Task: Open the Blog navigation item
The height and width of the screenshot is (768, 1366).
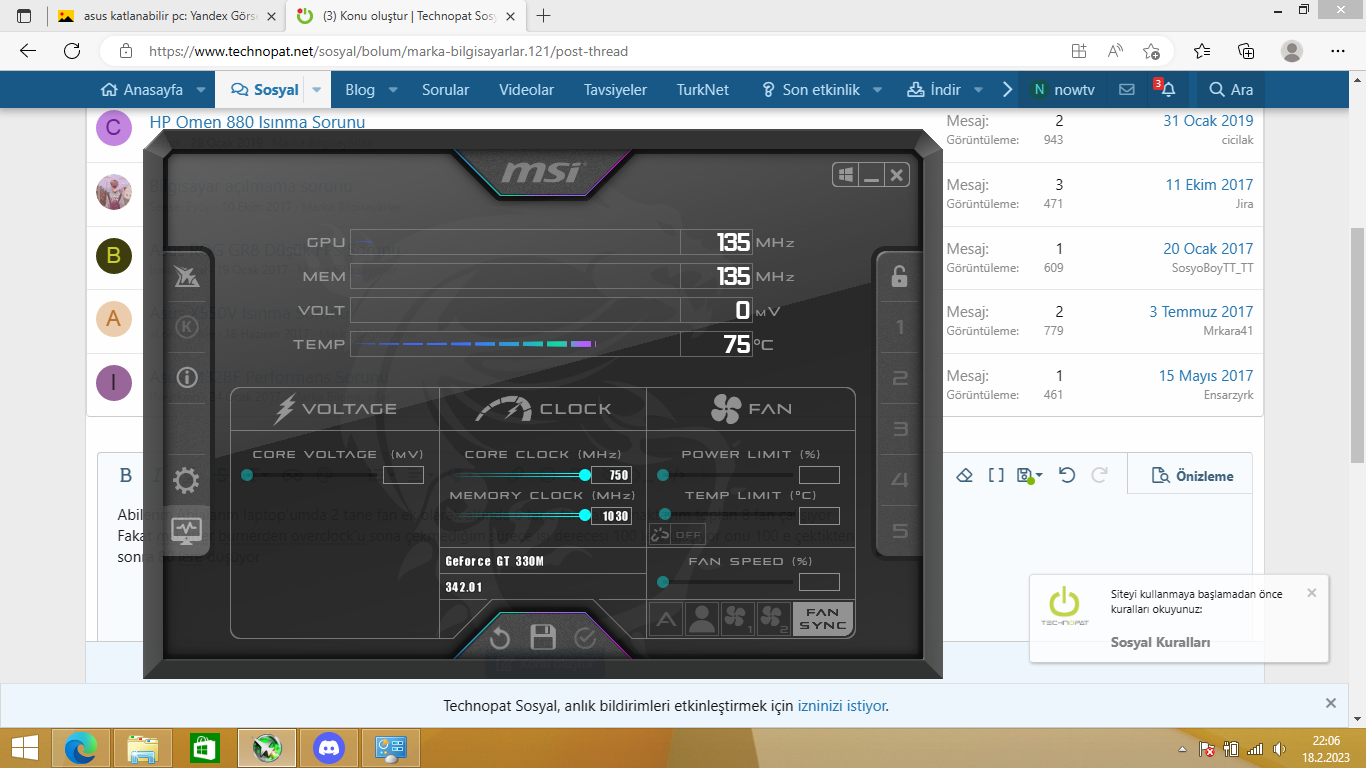Action: point(360,89)
